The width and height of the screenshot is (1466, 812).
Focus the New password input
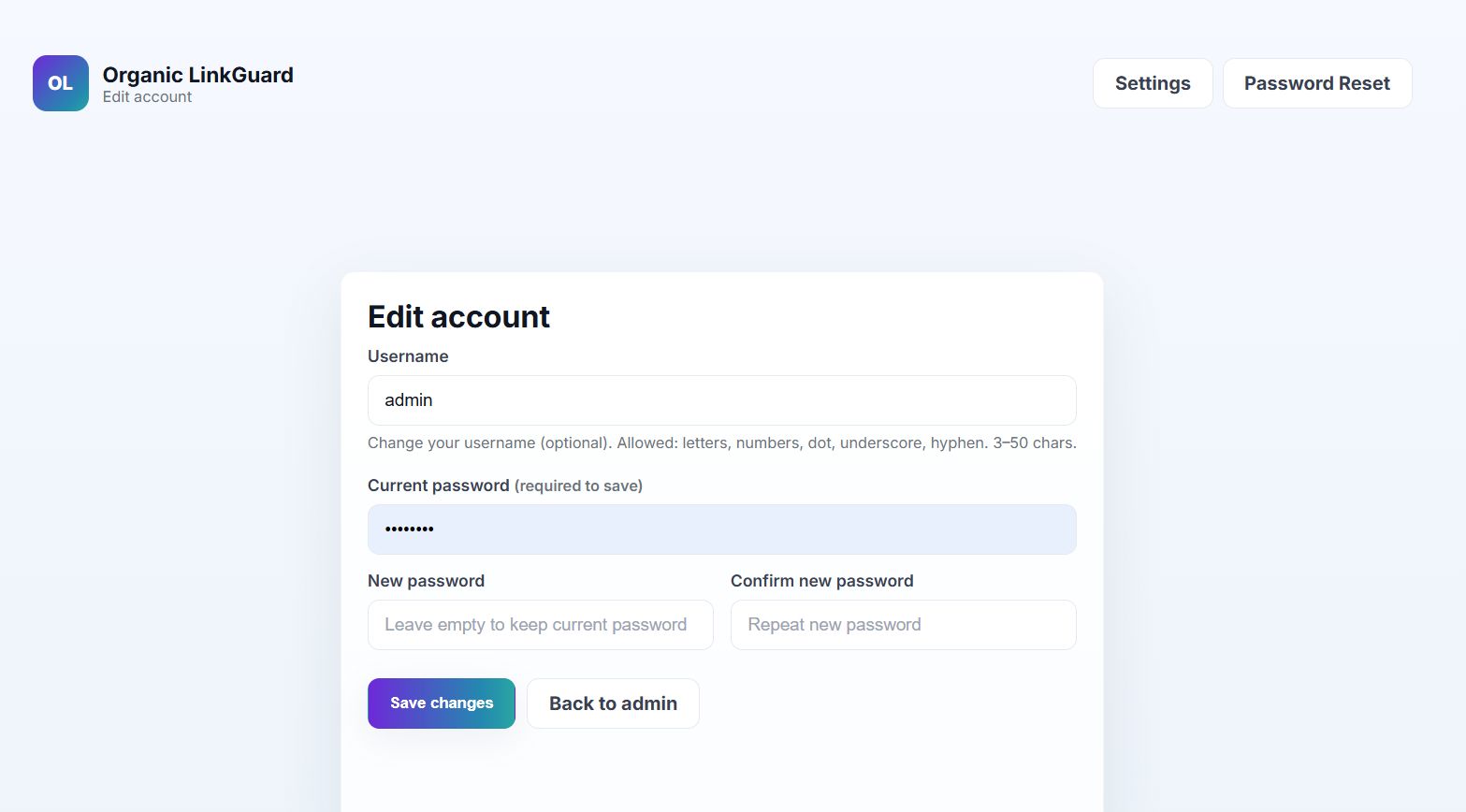coord(540,625)
